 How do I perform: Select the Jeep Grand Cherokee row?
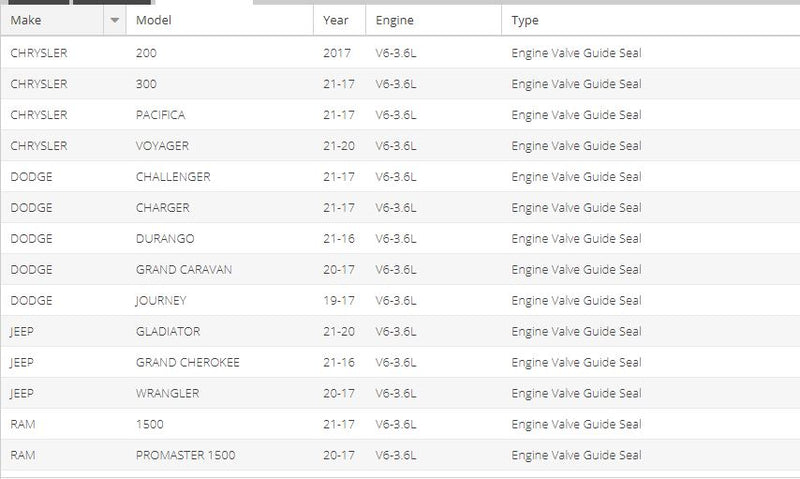[x=400, y=362]
